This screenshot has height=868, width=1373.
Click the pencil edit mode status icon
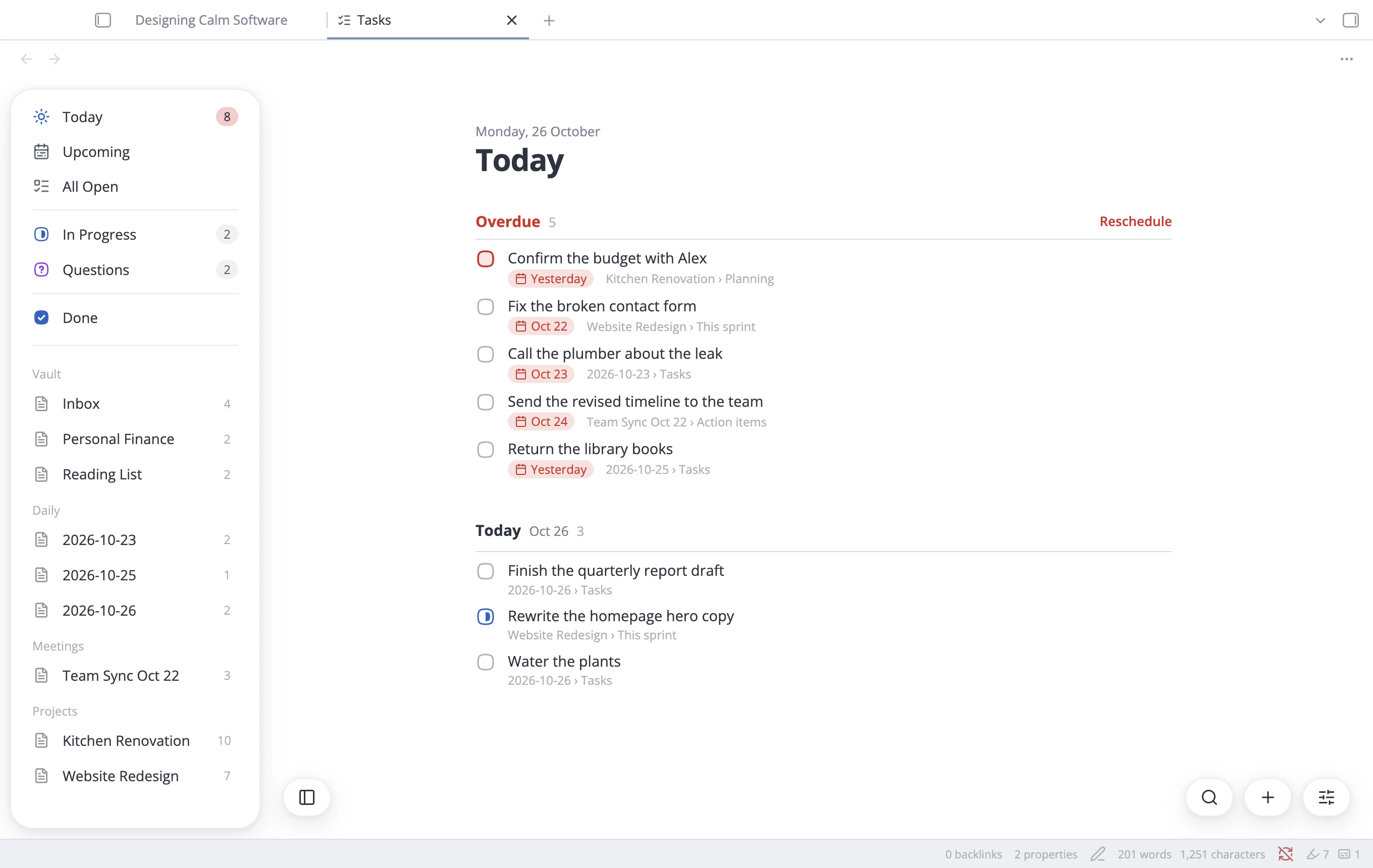(1097, 854)
